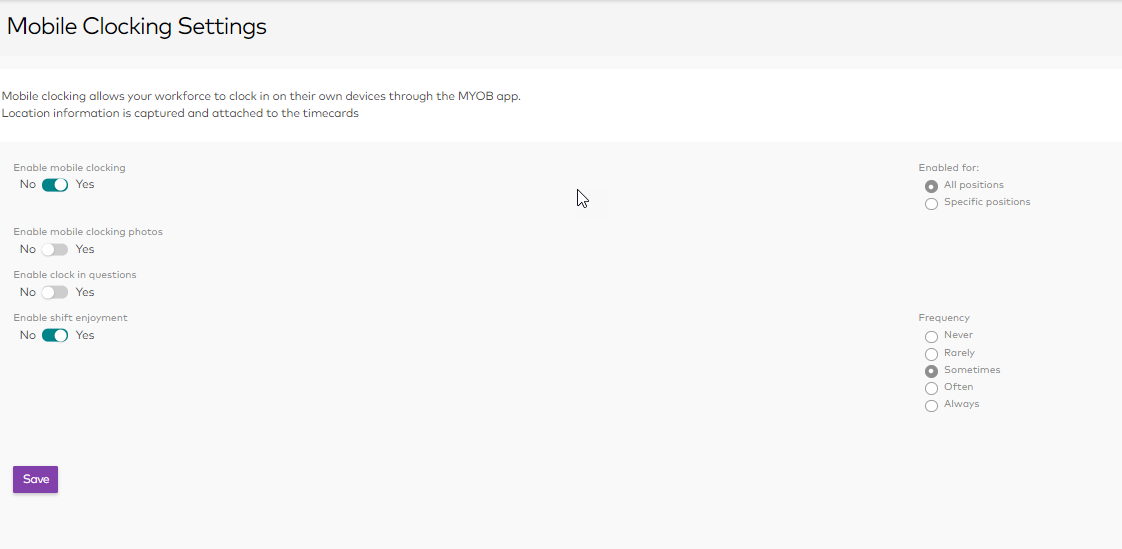Click the Frequency section label
Viewport: 1122px width, 549px height.
[944, 318]
